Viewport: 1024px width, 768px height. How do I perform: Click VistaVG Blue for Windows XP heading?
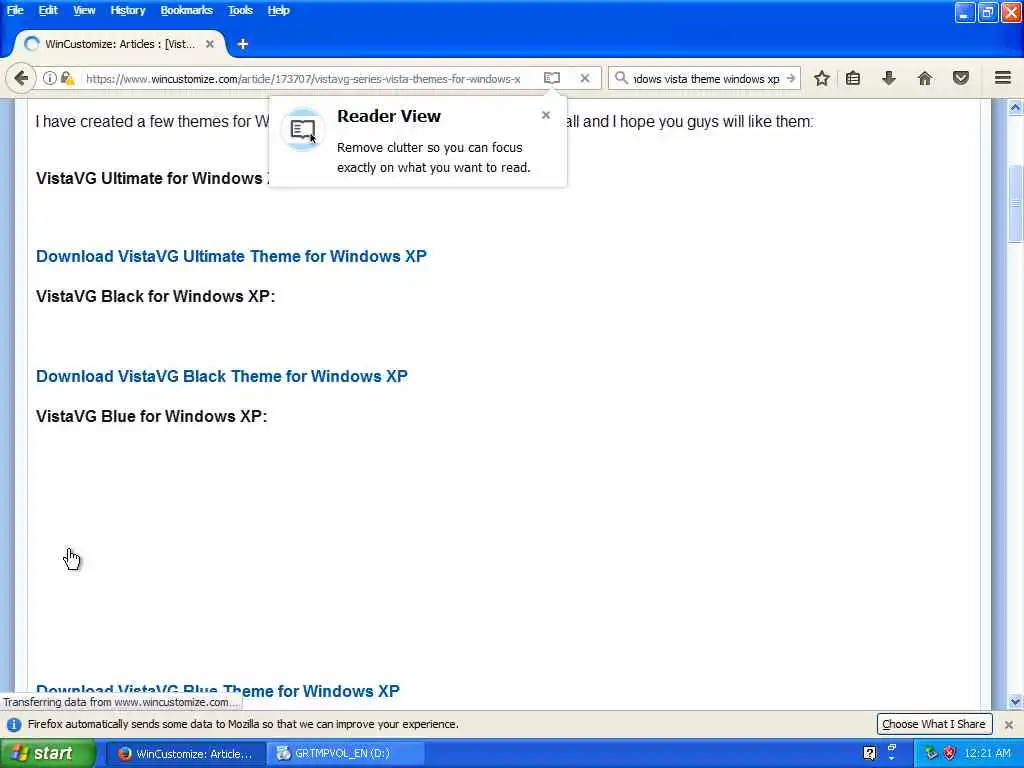click(x=152, y=416)
